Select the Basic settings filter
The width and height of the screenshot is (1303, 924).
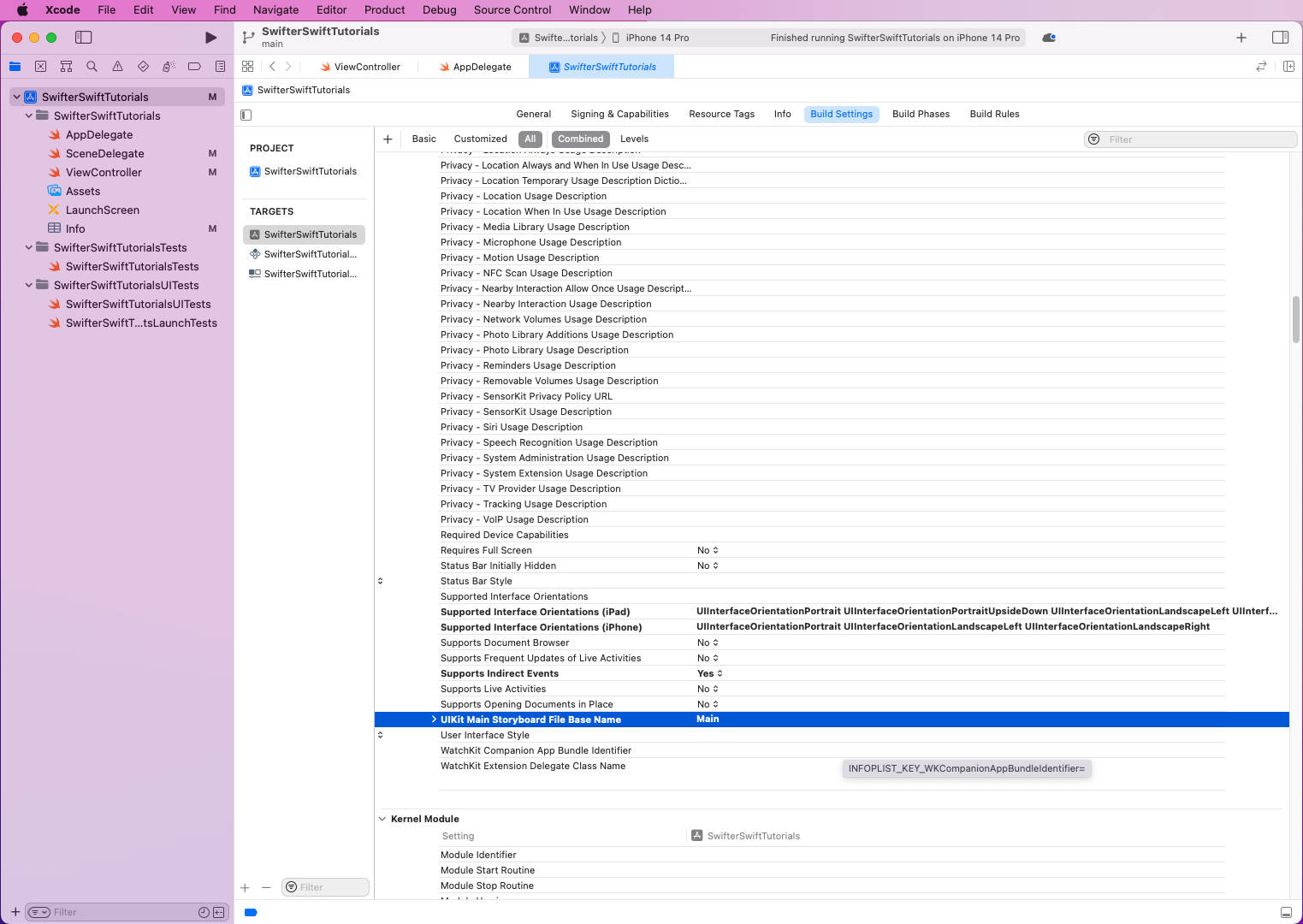[x=423, y=139]
